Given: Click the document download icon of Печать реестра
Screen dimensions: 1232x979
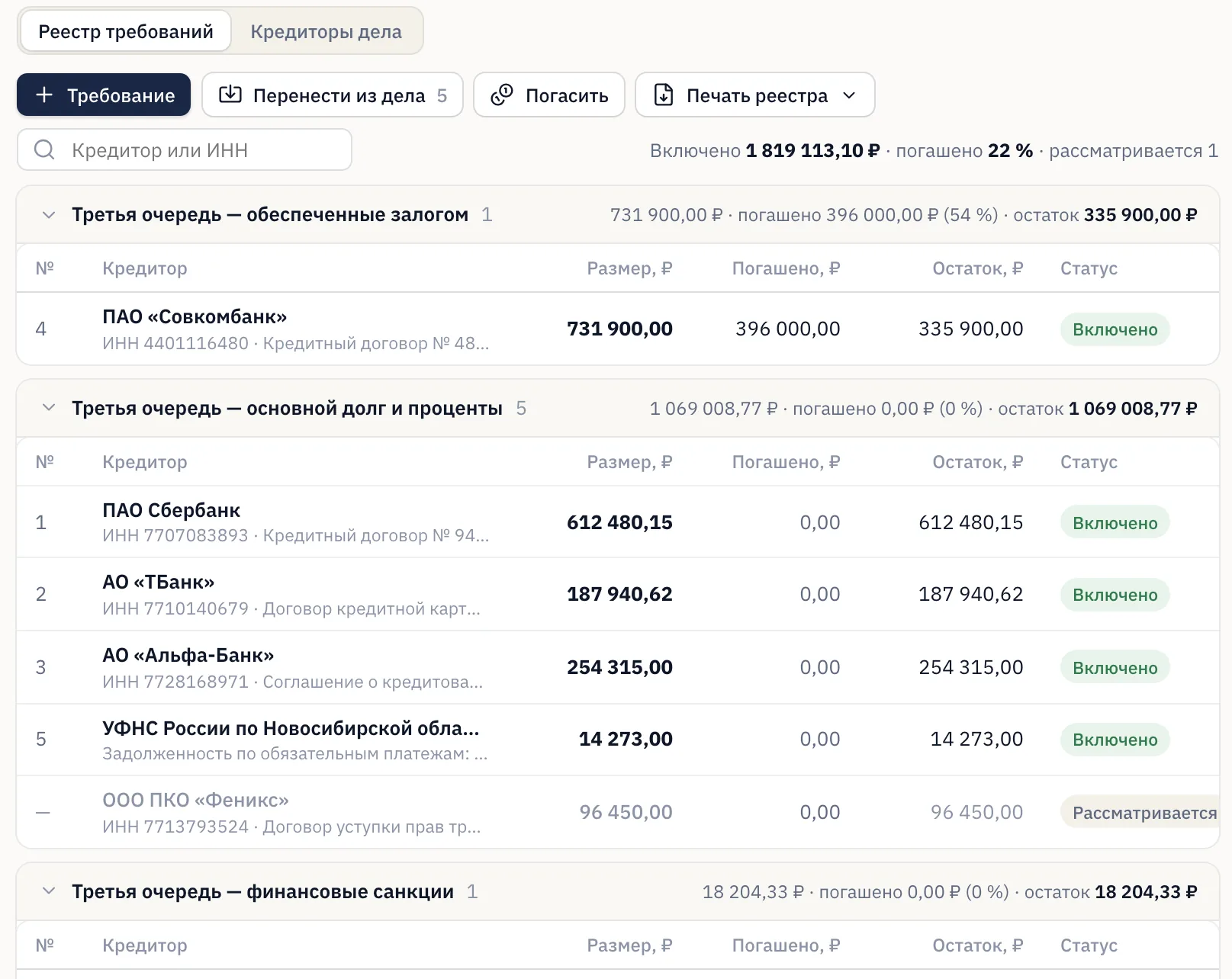Looking at the screenshot, I should point(664,95).
